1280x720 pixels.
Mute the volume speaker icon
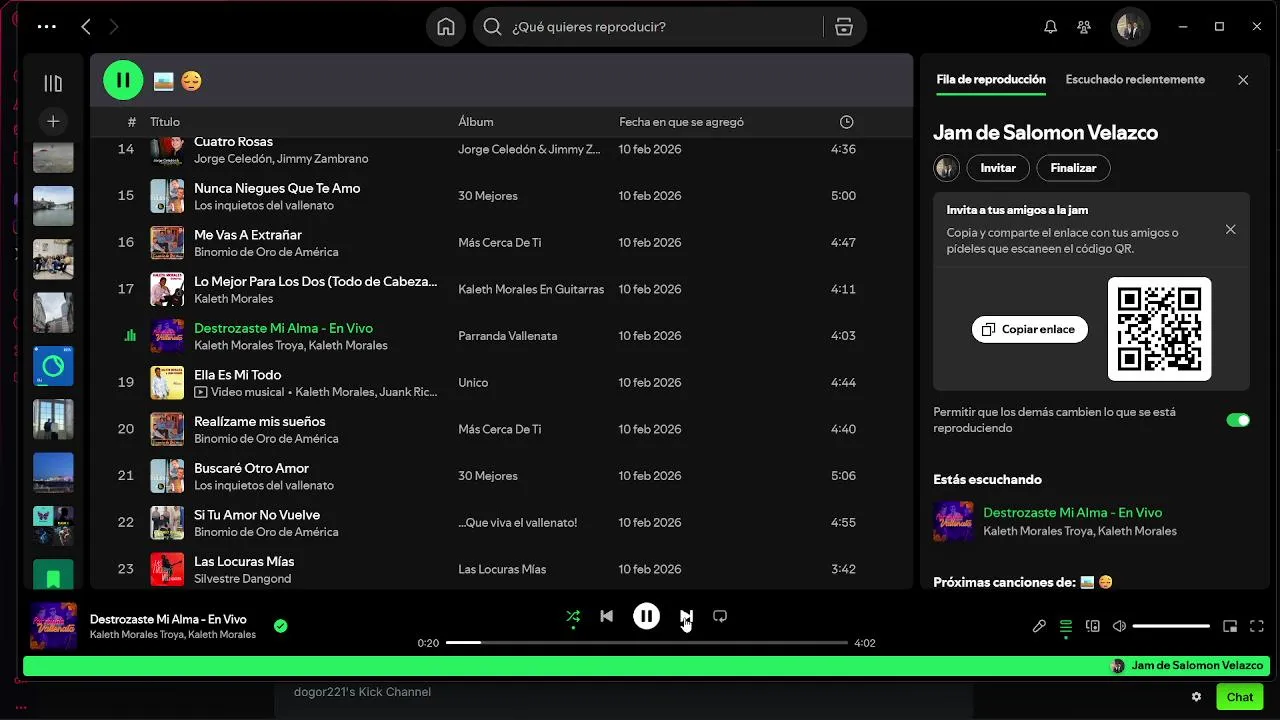point(1119,626)
